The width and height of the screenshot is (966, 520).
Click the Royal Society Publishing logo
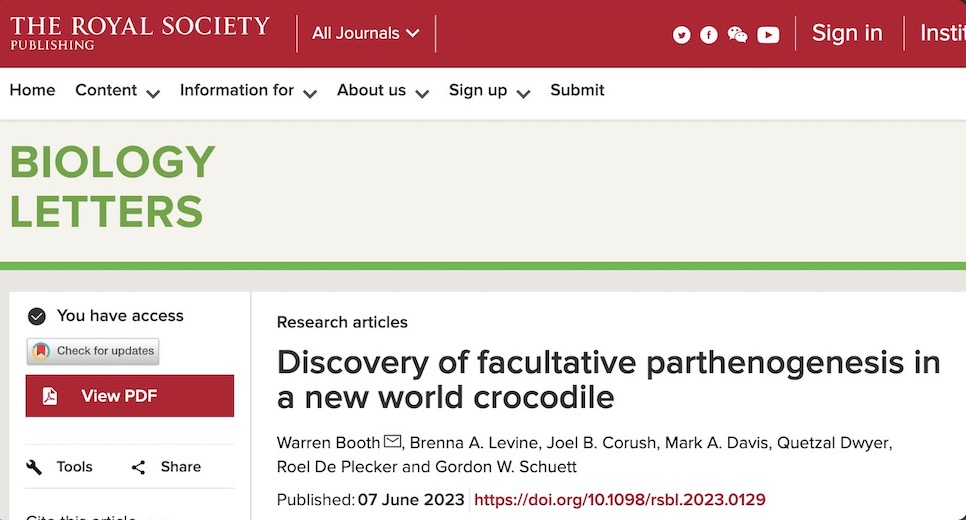click(140, 31)
